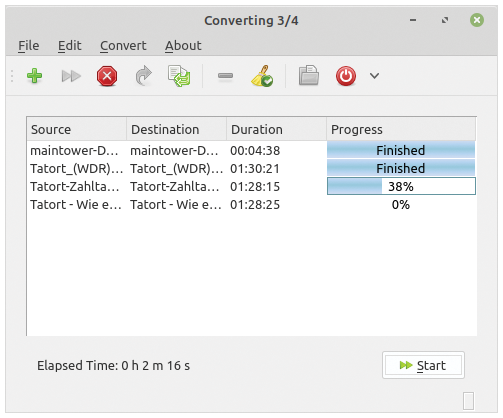Viewport: 503px width, 418px height.
Task: Expand the toolbar overflow chevron
Action: [374, 76]
